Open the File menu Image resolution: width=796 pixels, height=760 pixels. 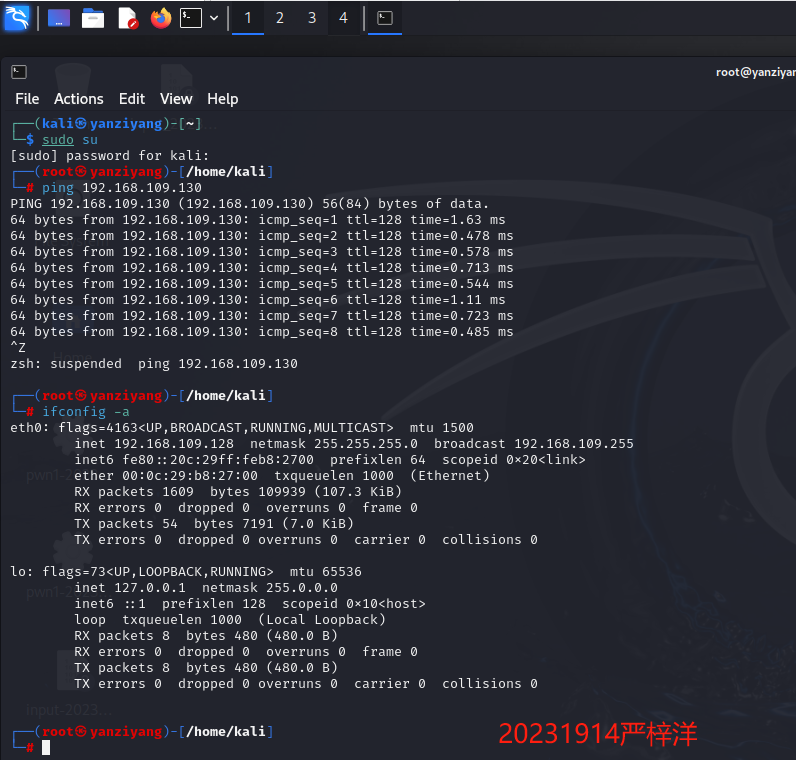(27, 99)
